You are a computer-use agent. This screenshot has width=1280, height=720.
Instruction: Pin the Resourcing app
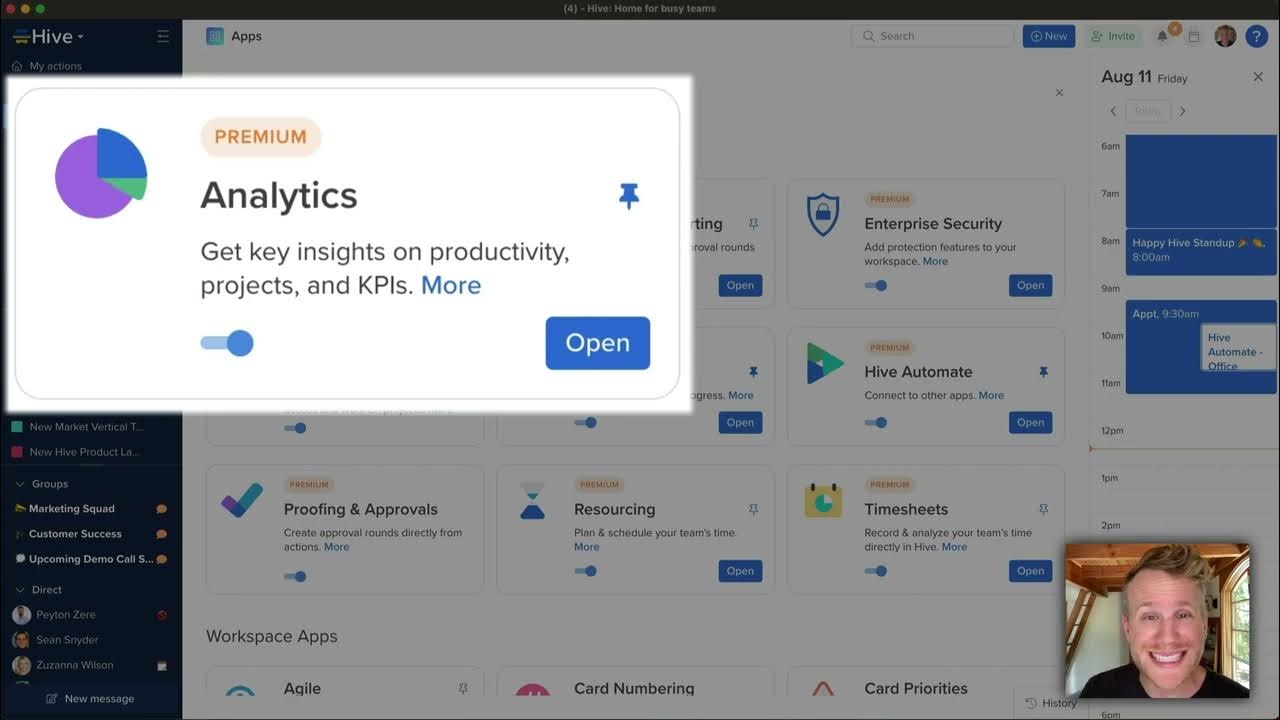coord(753,509)
